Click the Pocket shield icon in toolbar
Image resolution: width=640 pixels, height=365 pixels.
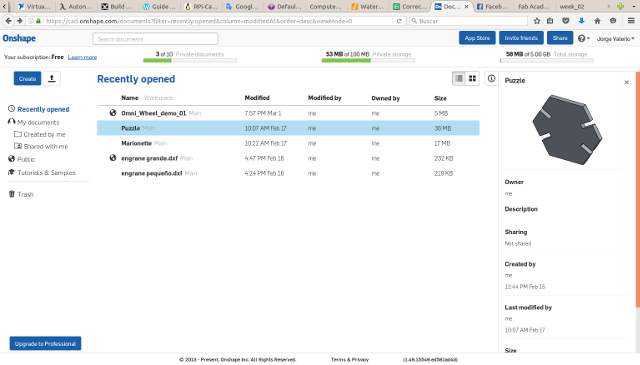(x=566, y=21)
